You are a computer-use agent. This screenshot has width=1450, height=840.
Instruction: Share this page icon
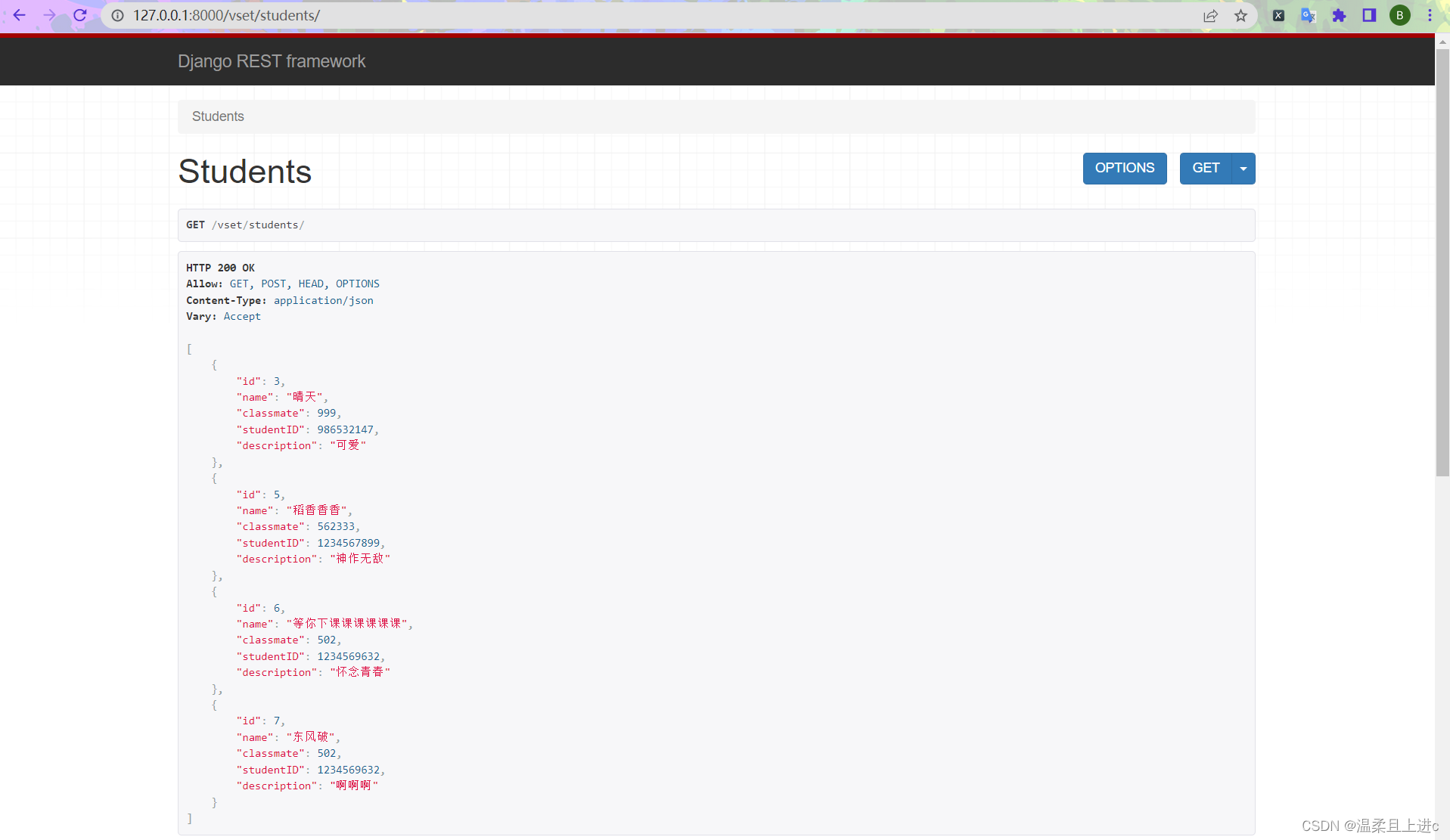[x=1210, y=15]
